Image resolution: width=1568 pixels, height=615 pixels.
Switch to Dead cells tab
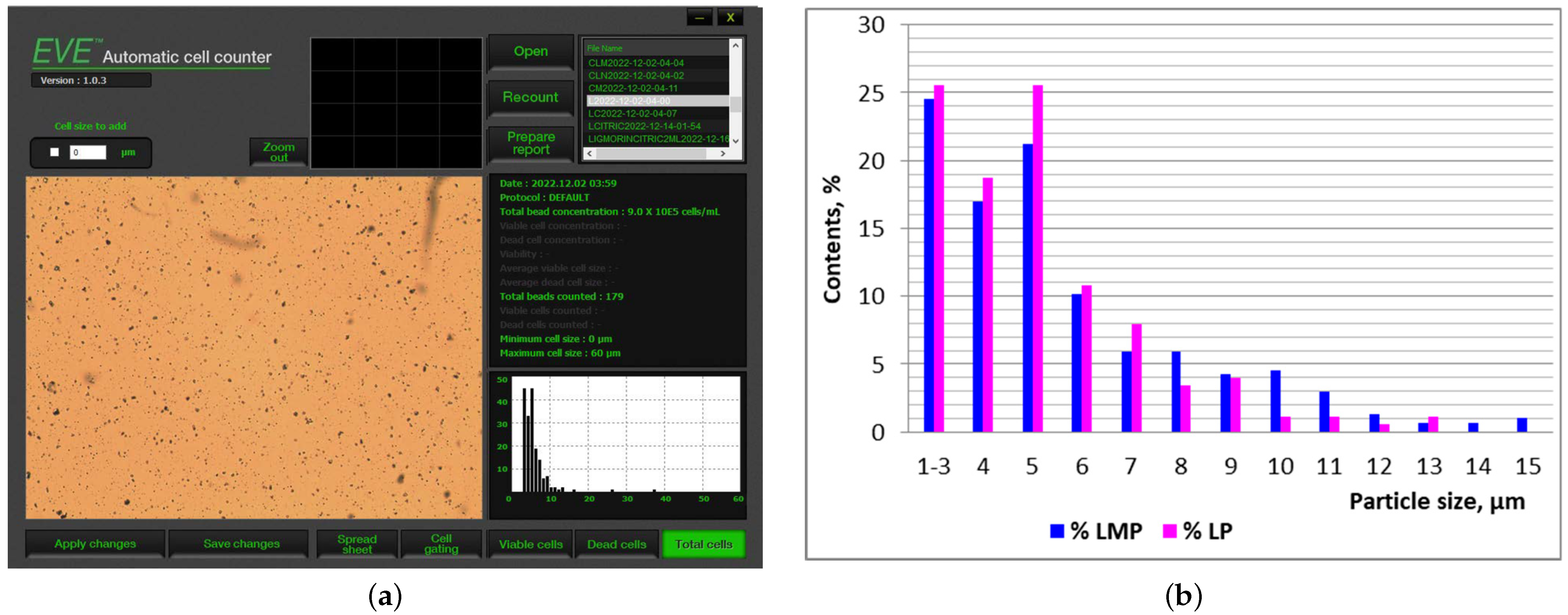tap(616, 544)
